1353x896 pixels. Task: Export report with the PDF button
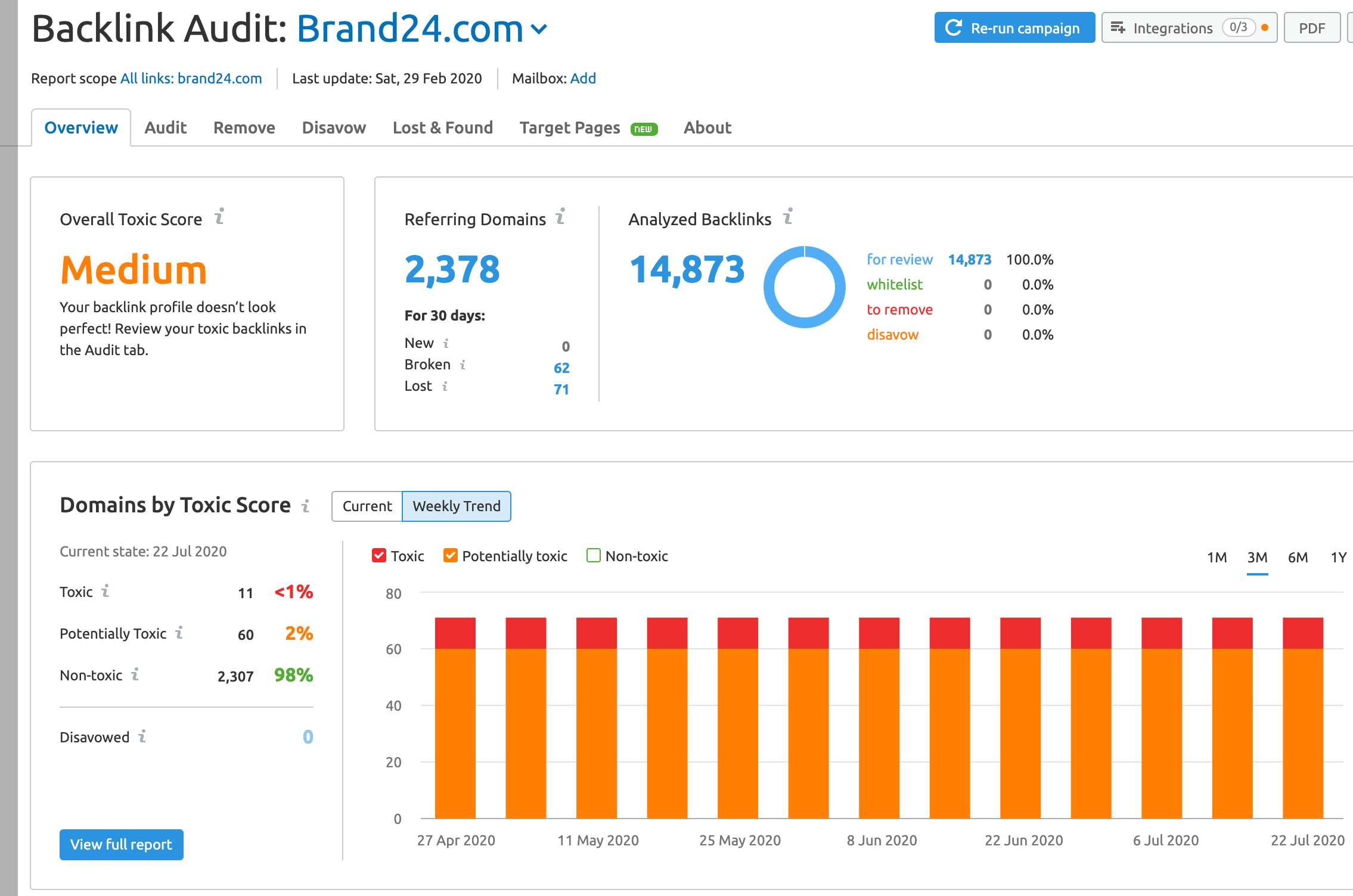(1312, 27)
